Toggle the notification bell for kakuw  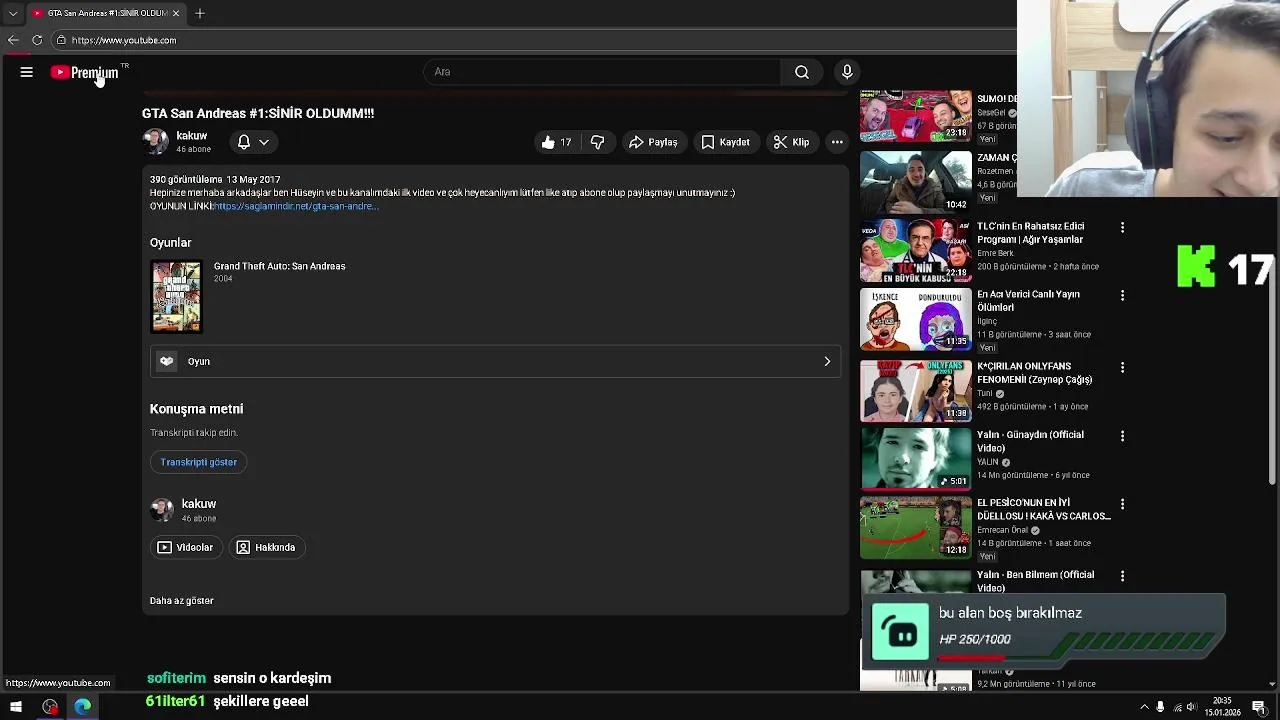(x=244, y=142)
